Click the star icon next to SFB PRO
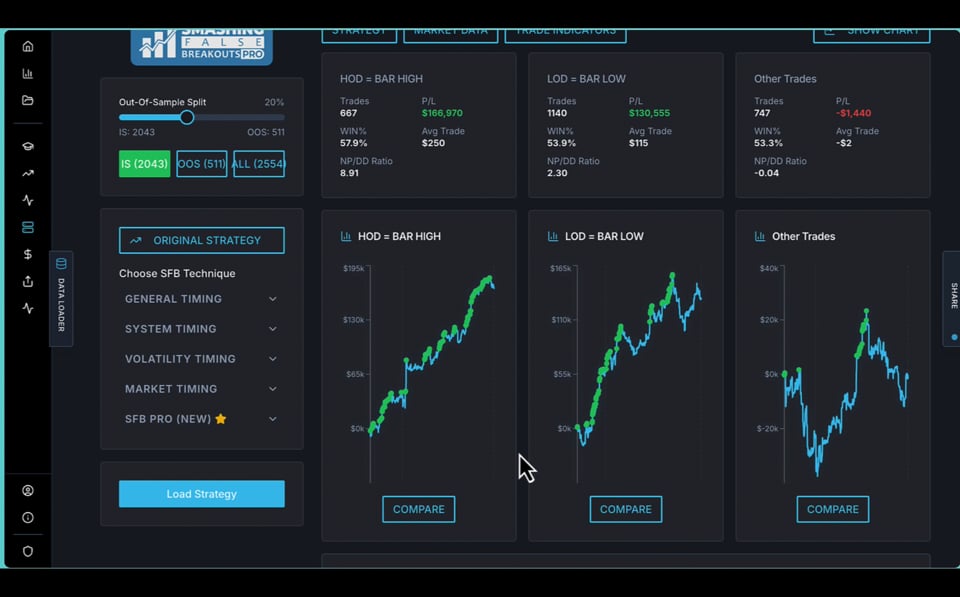 [221, 419]
